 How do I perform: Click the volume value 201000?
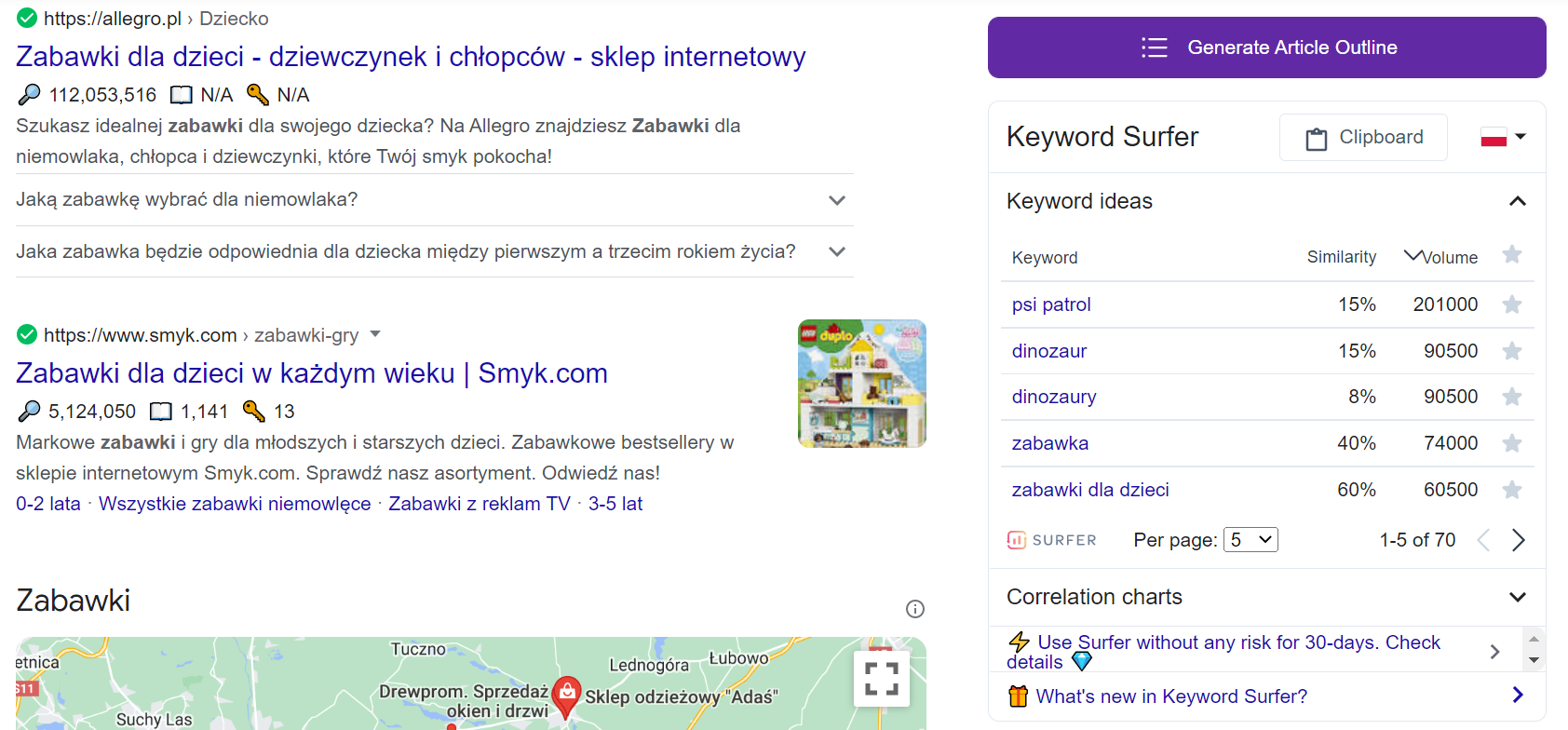coord(1445,304)
